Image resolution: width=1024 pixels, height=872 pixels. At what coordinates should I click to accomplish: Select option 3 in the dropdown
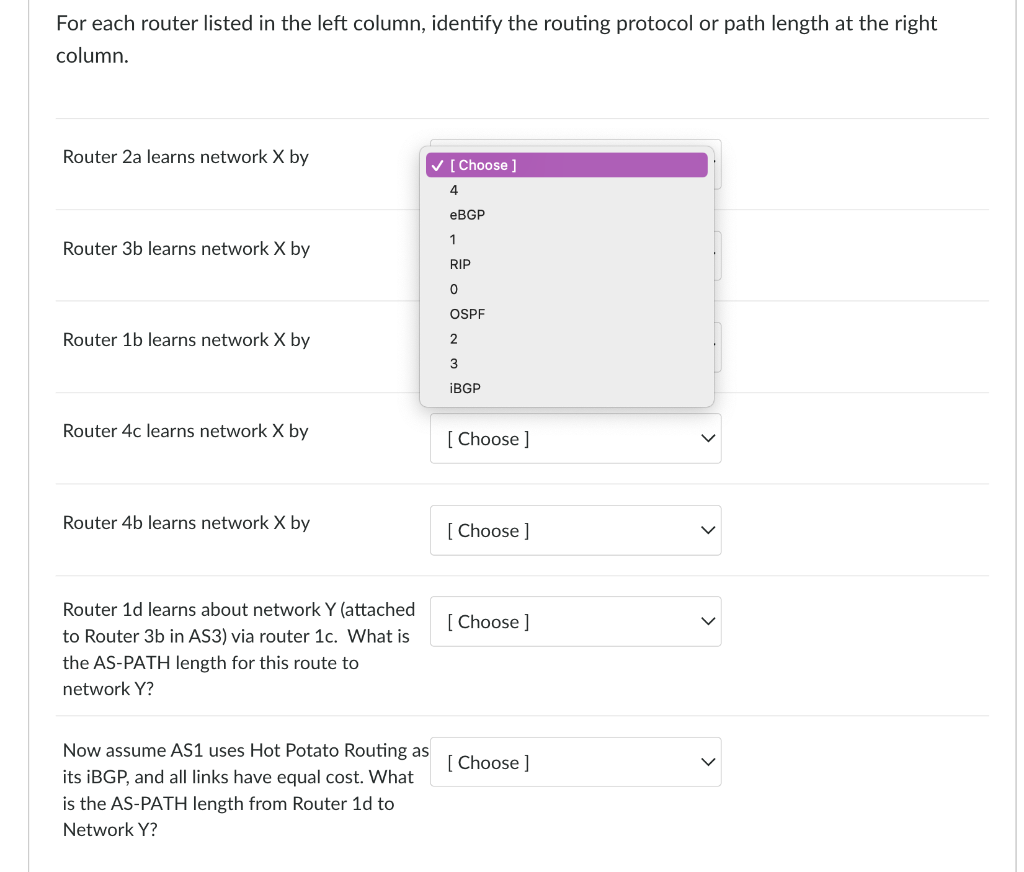(566, 364)
